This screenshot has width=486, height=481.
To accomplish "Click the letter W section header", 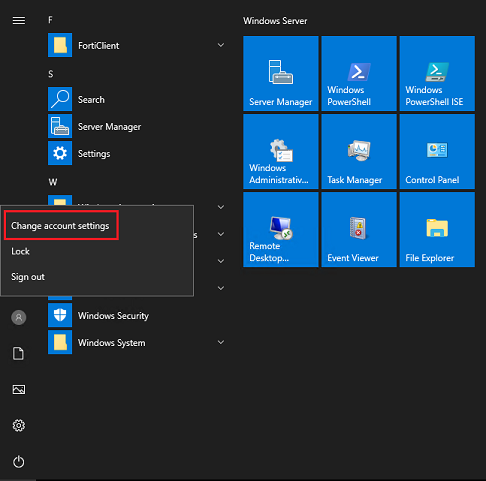I will (x=53, y=182).
